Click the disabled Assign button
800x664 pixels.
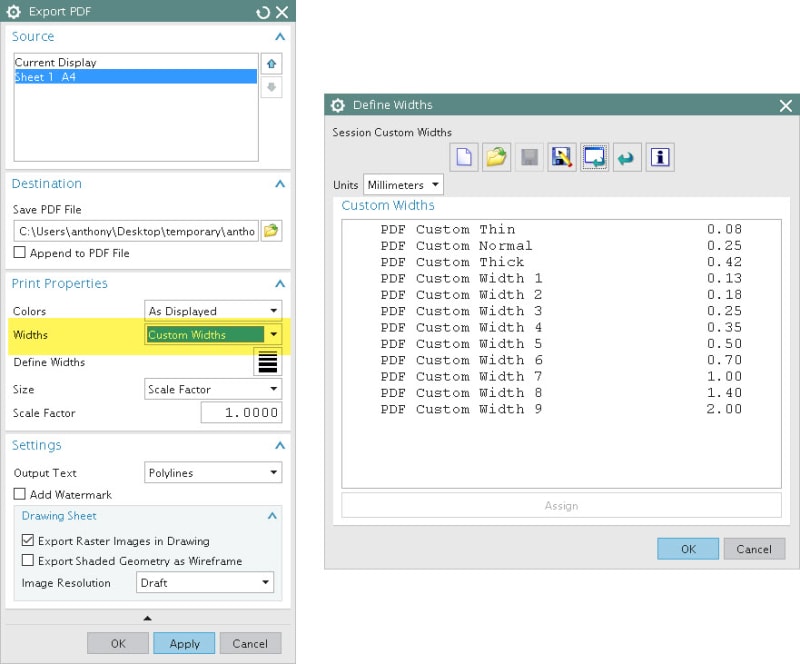[x=561, y=505]
